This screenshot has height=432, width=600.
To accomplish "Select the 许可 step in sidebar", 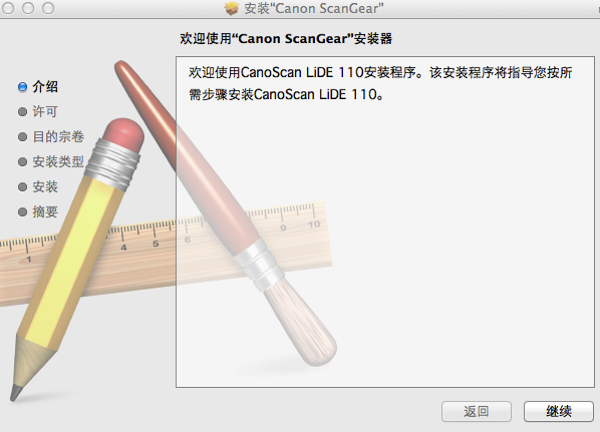I will tap(45, 111).
